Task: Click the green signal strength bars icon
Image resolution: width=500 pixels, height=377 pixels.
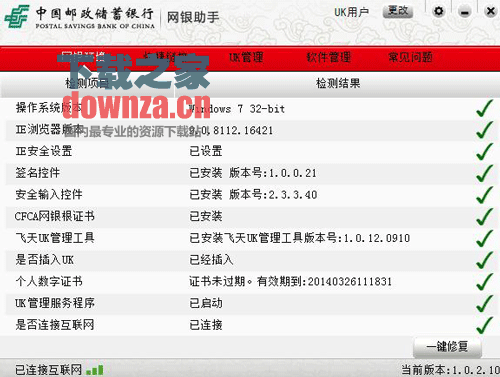Action: pyautogui.click(x=95, y=370)
